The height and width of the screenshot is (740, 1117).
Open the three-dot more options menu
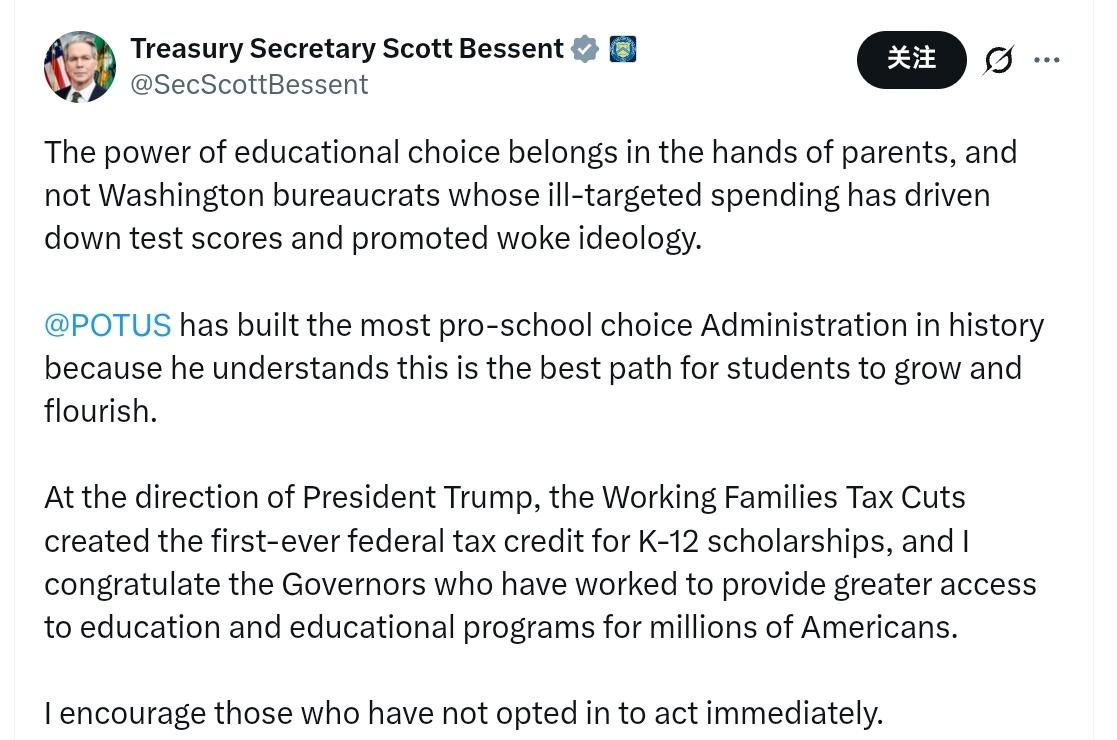coord(1047,60)
